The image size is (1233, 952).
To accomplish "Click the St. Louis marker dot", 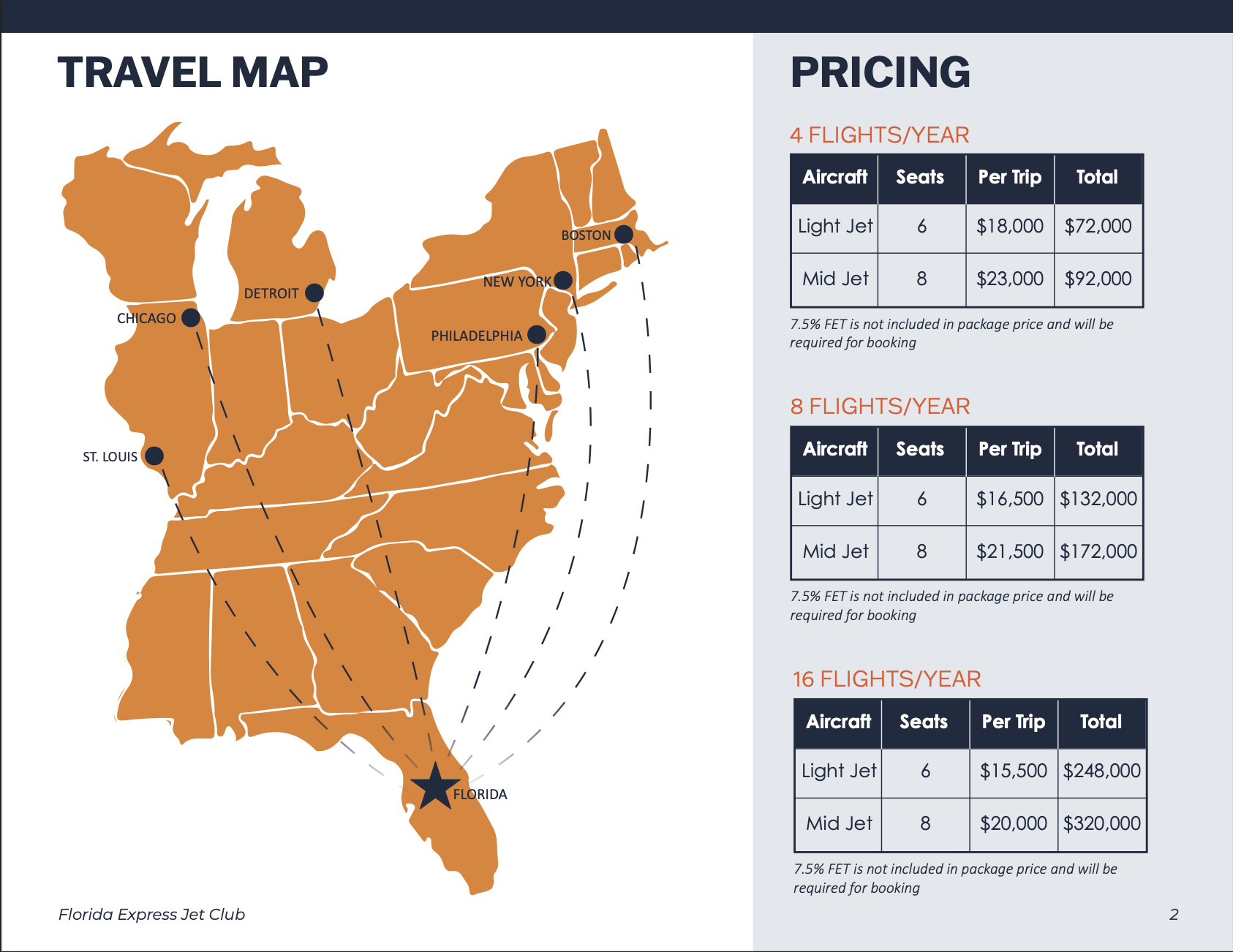I will coord(154,456).
